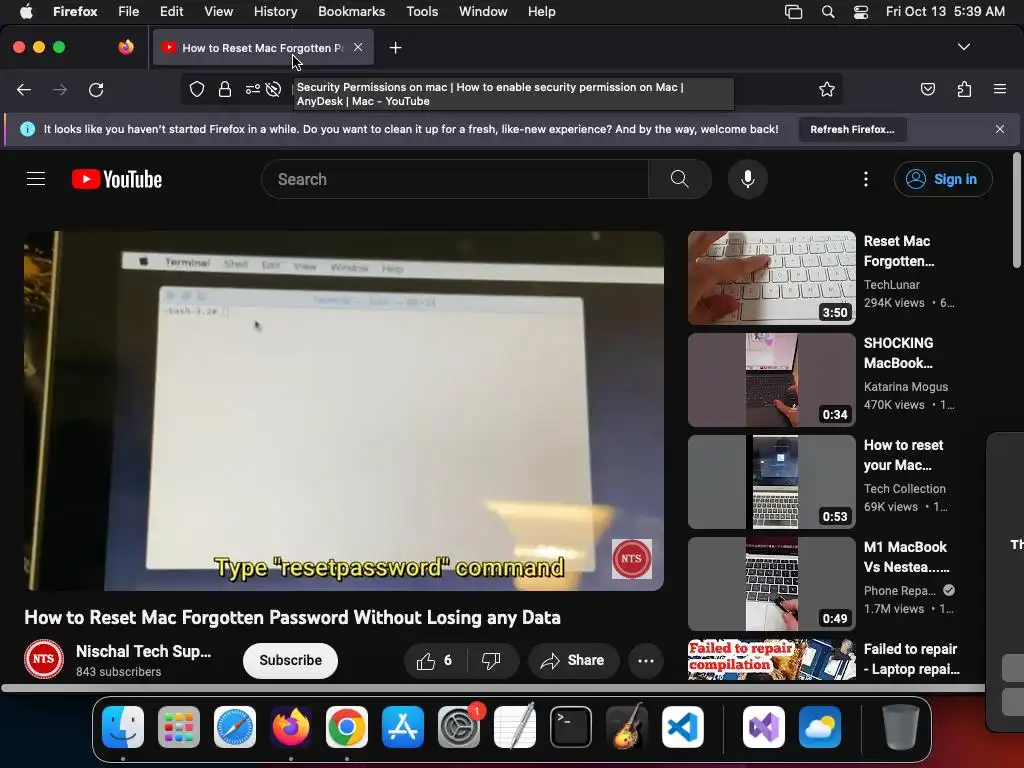Image resolution: width=1024 pixels, height=768 pixels.
Task: Click the YouTube search magnifier button
Action: point(680,179)
